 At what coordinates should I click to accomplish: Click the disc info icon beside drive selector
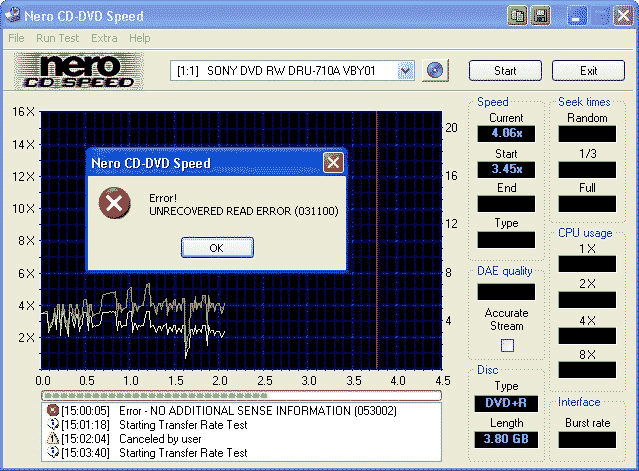[x=435, y=70]
